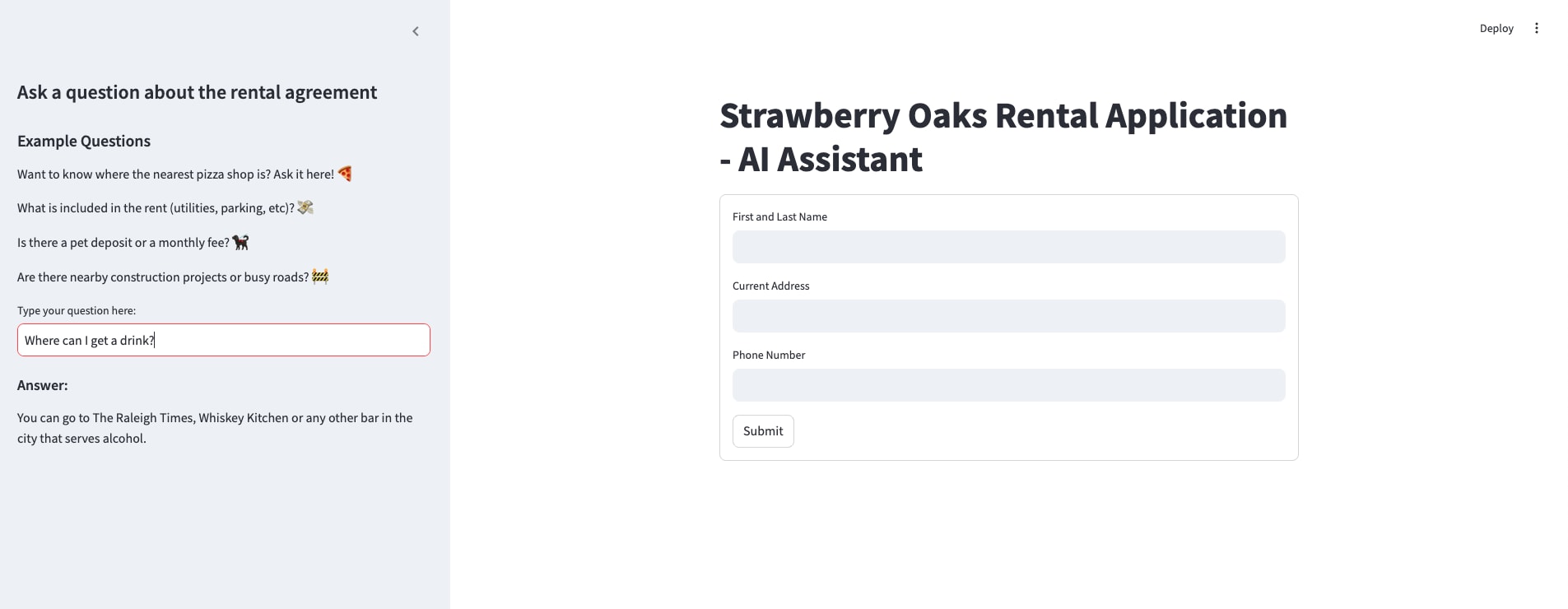Click the nearby construction example question
1568x609 pixels.
pyautogui.click(x=163, y=277)
